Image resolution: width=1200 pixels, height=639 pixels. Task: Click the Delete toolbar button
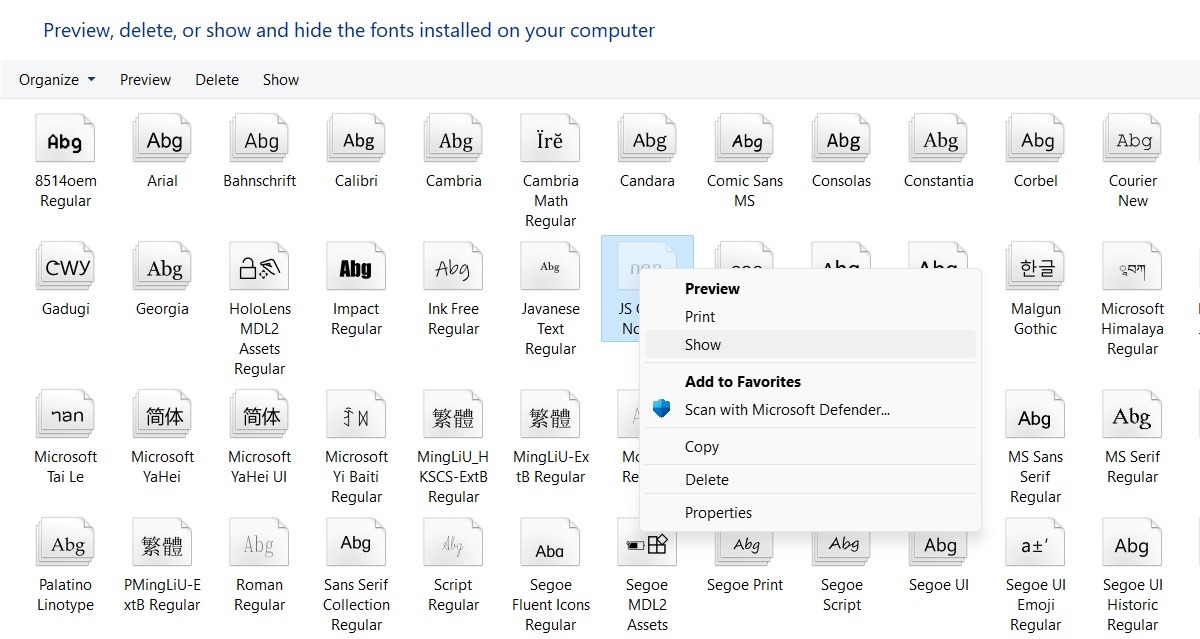(x=217, y=79)
